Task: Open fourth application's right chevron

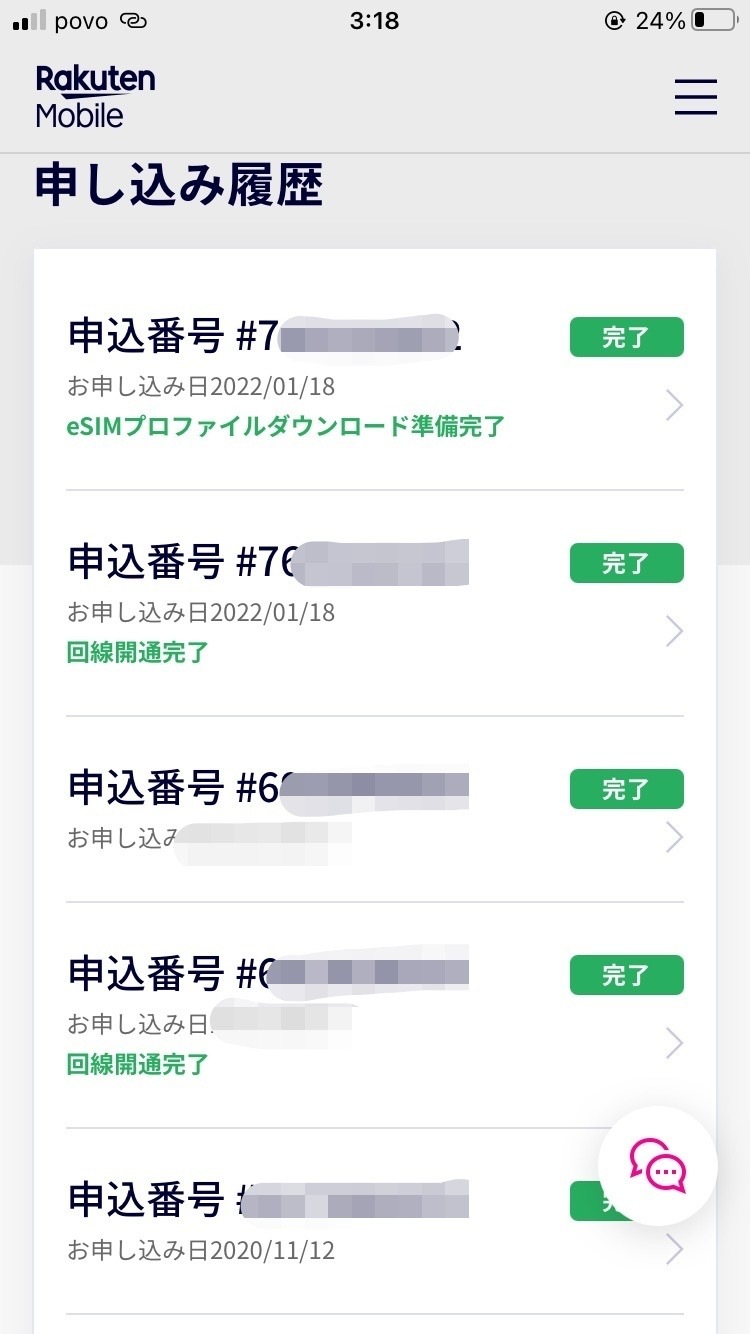Action: [x=674, y=1043]
